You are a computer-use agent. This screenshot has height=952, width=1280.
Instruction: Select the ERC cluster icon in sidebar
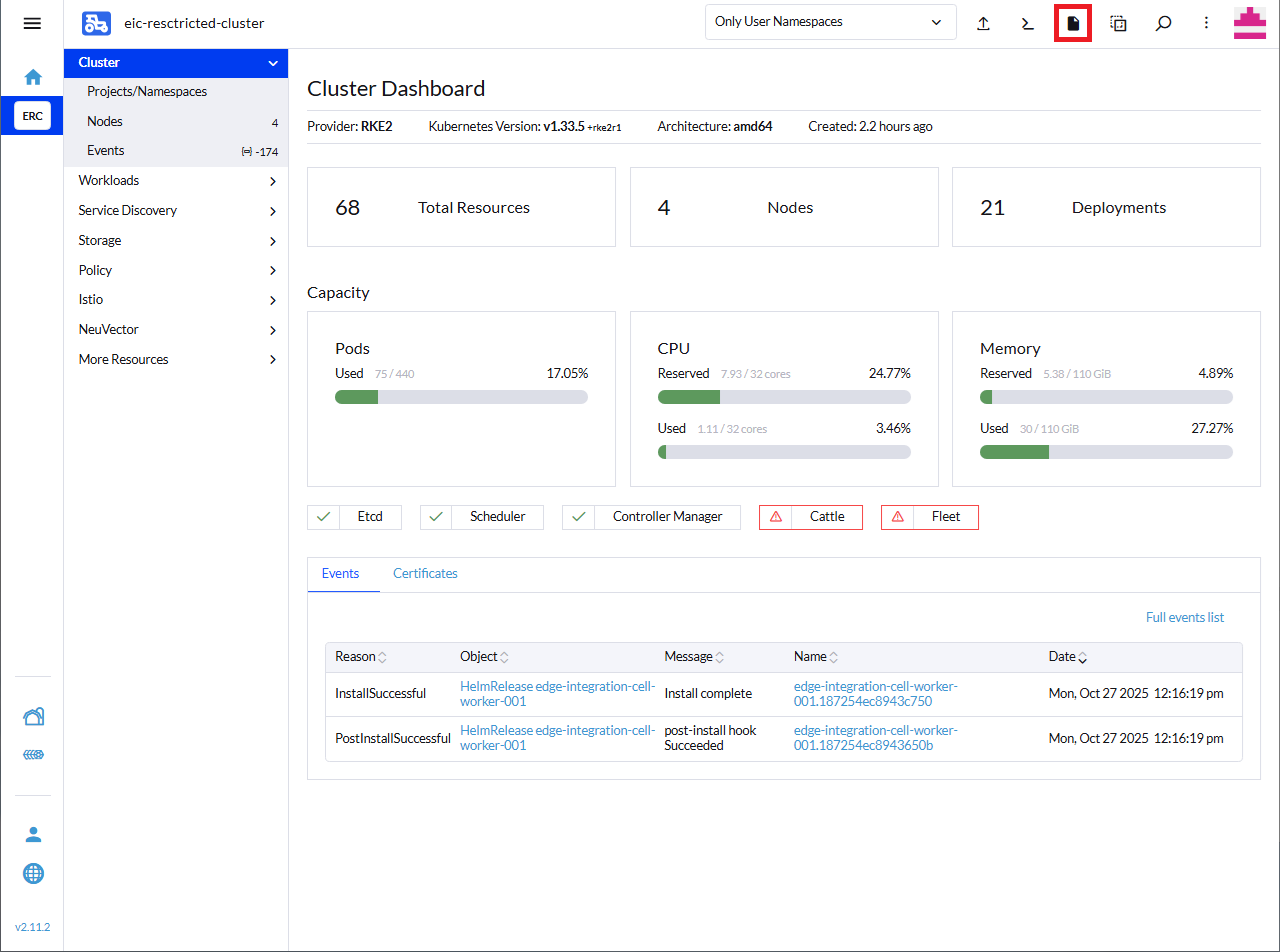pos(32,115)
